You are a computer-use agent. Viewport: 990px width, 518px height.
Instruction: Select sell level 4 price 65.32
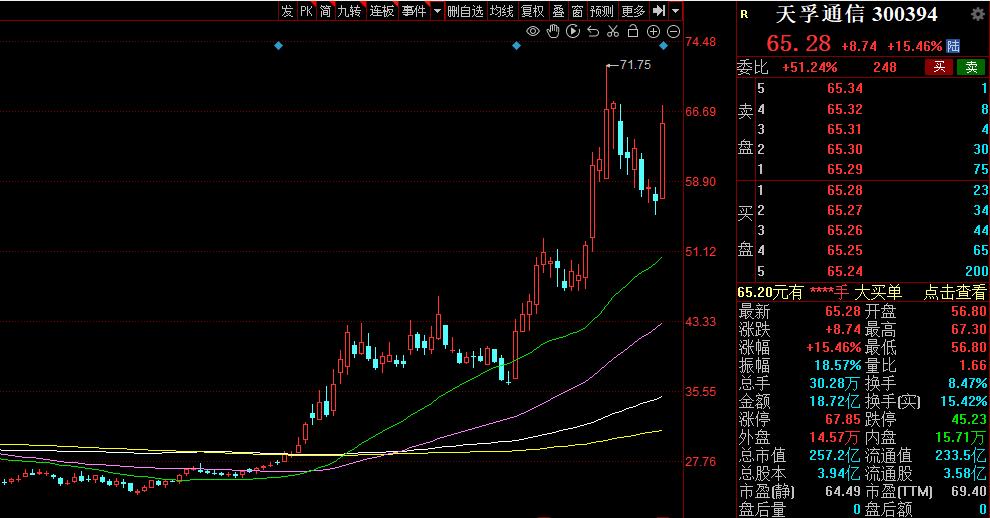click(x=845, y=109)
